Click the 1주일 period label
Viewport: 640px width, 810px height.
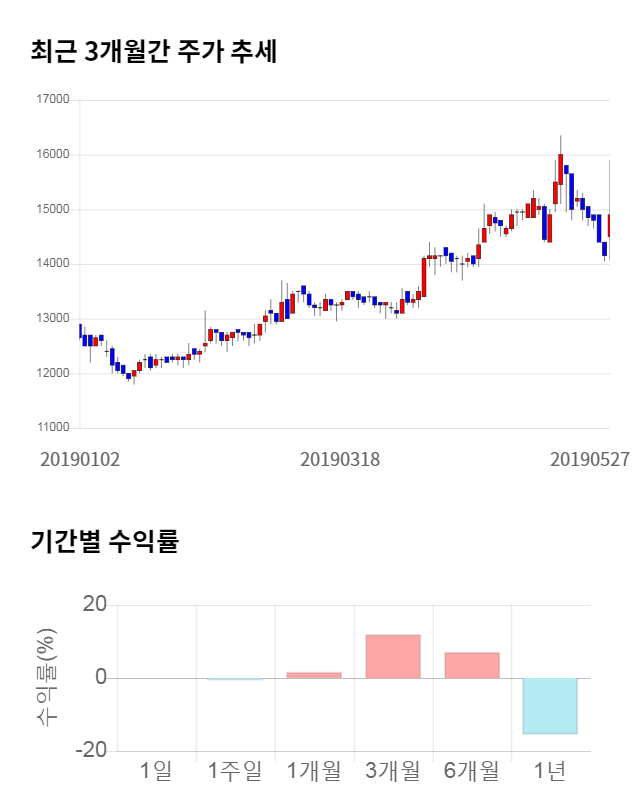tap(234, 771)
